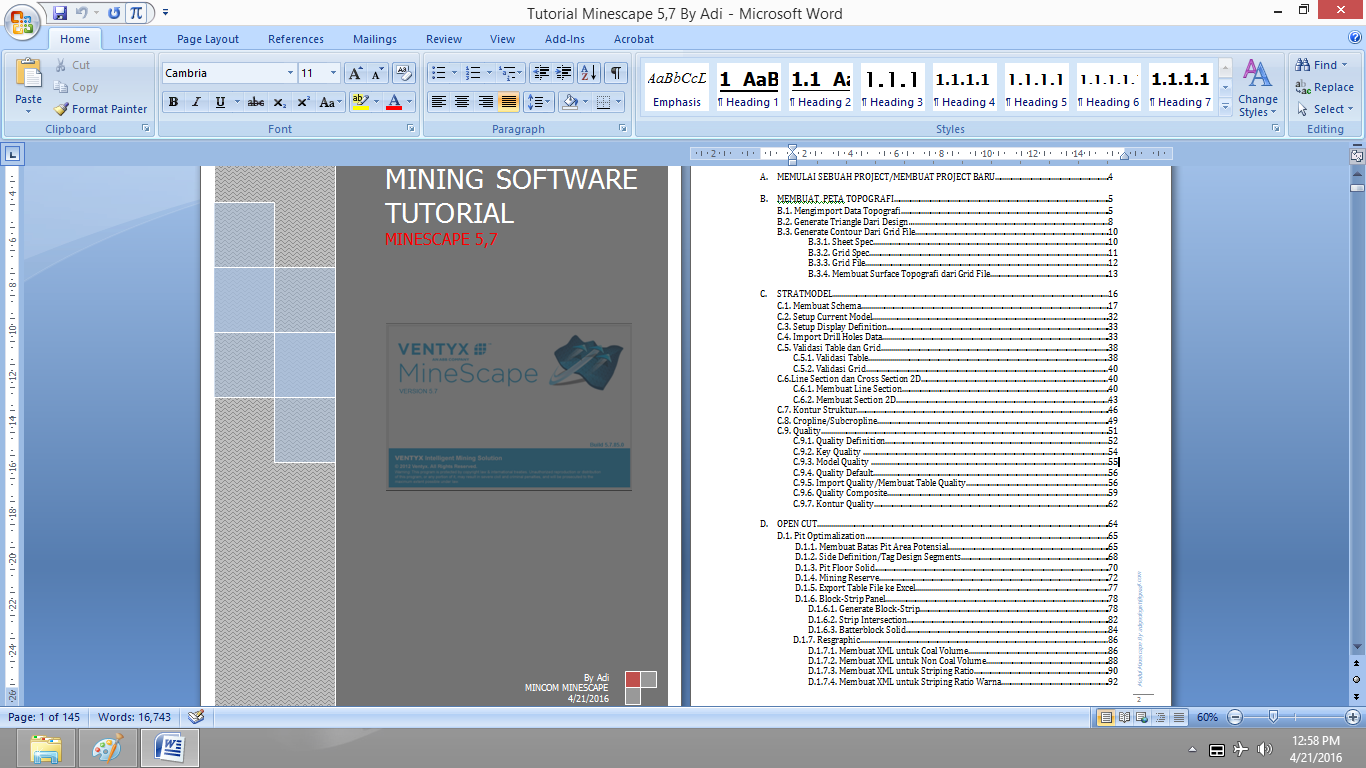
Task: Apply the Emphasis style
Action: point(677,88)
